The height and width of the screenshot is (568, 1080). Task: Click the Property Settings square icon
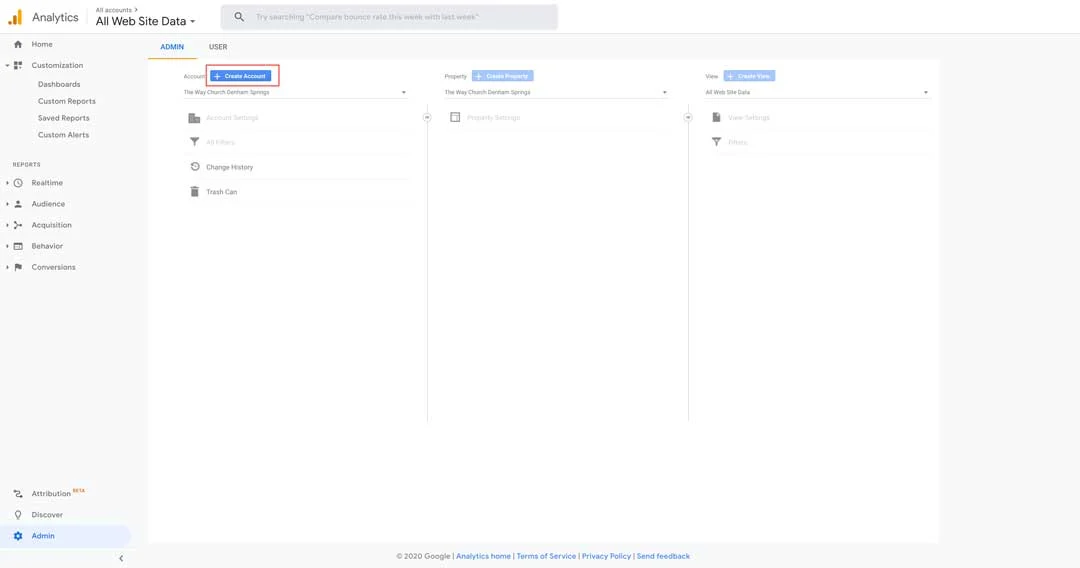[455, 117]
